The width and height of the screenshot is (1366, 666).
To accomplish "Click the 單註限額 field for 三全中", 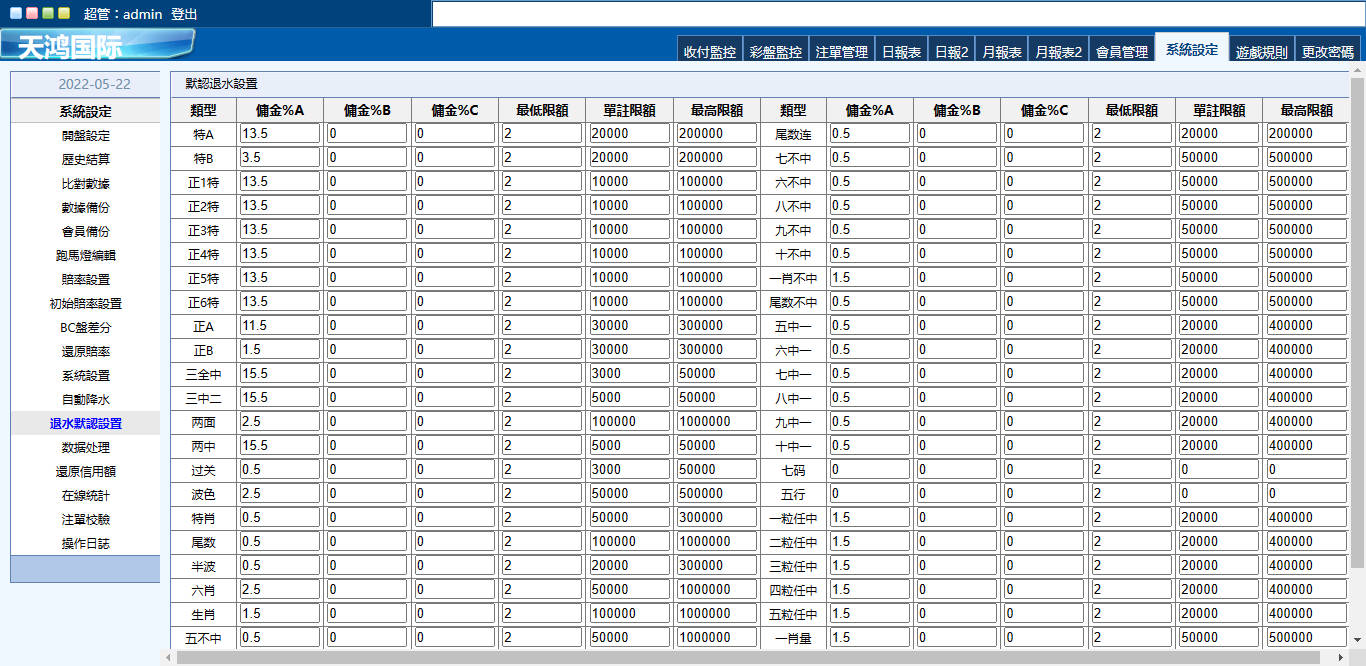I will (629, 373).
